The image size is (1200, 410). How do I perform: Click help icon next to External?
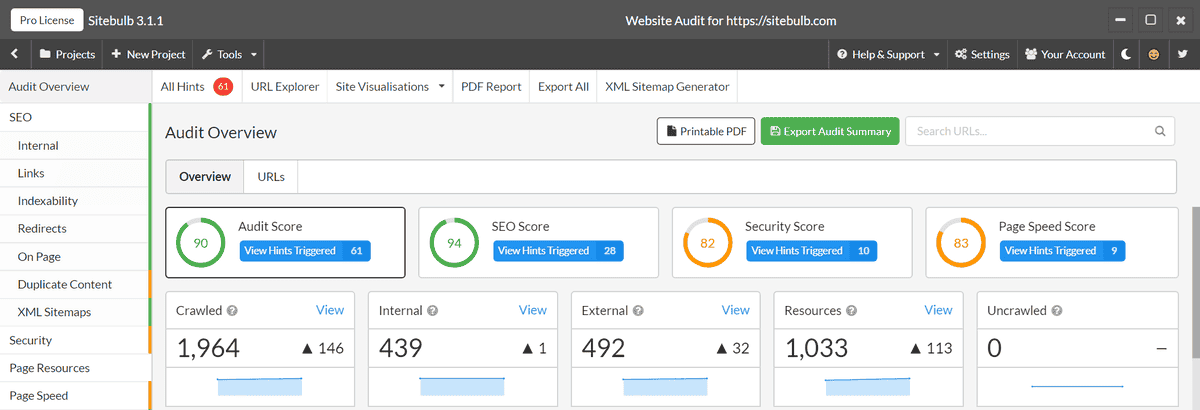[x=638, y=311]
